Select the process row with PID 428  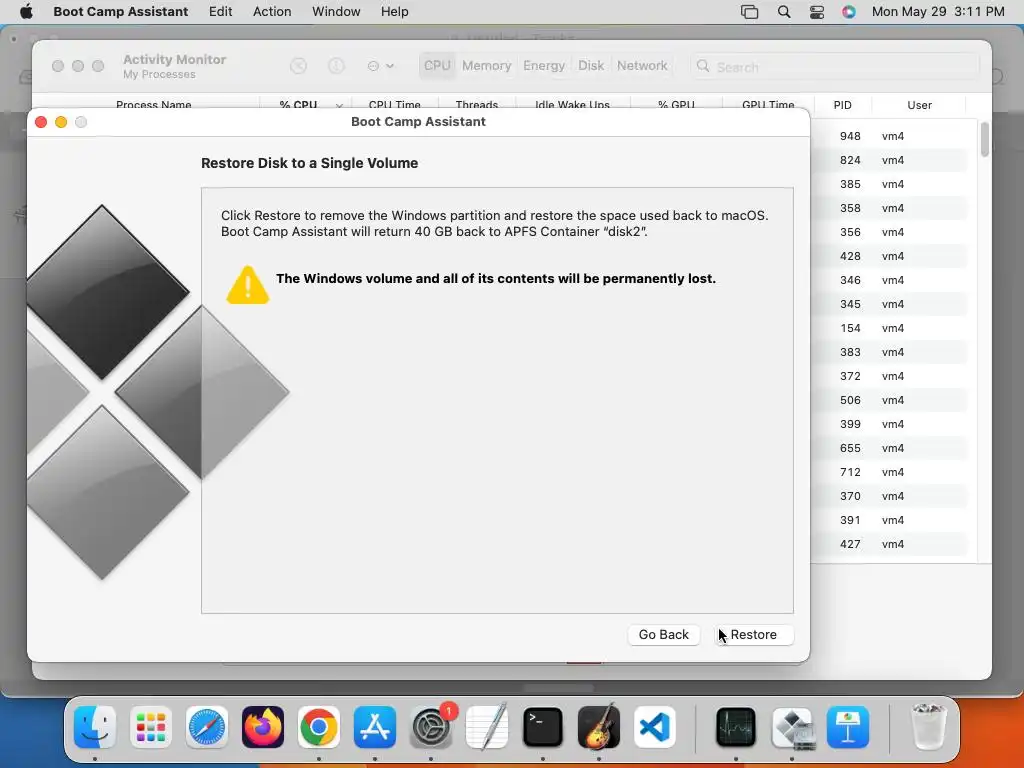[x=888, y=256]
